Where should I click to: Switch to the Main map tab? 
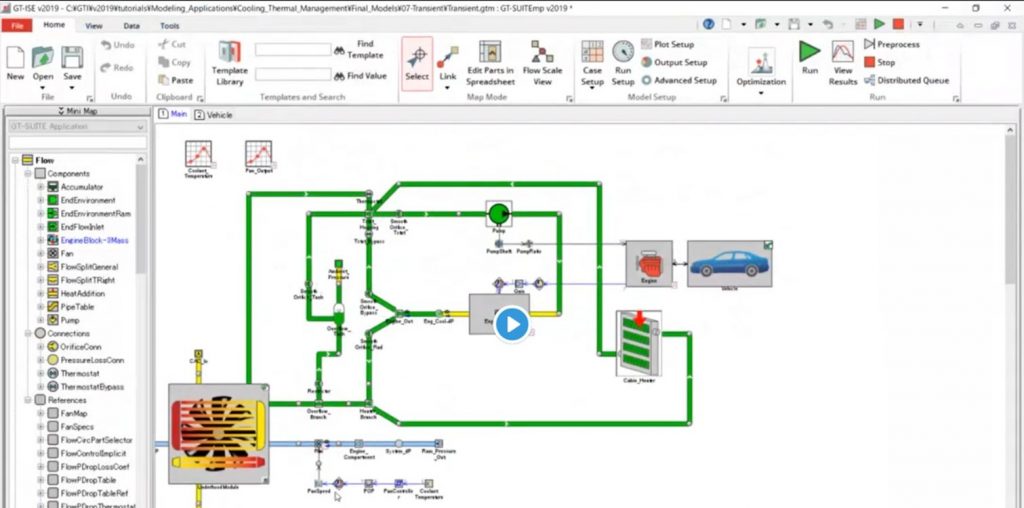(x=172, y=114)
